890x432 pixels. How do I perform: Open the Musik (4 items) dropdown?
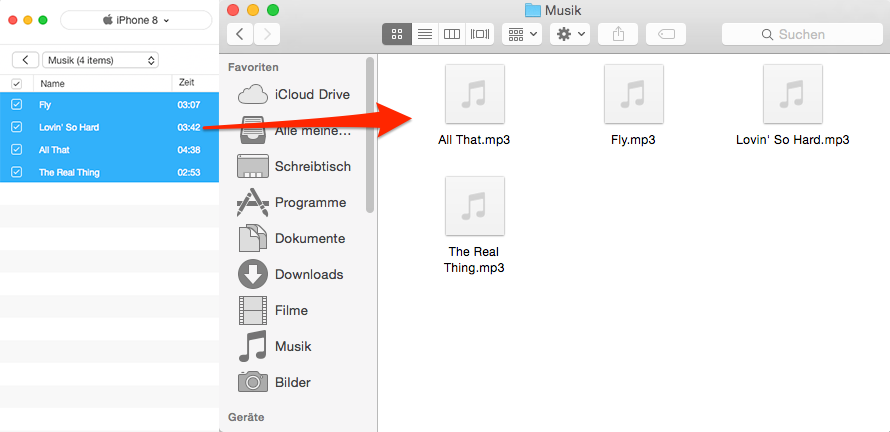(100, 60)
